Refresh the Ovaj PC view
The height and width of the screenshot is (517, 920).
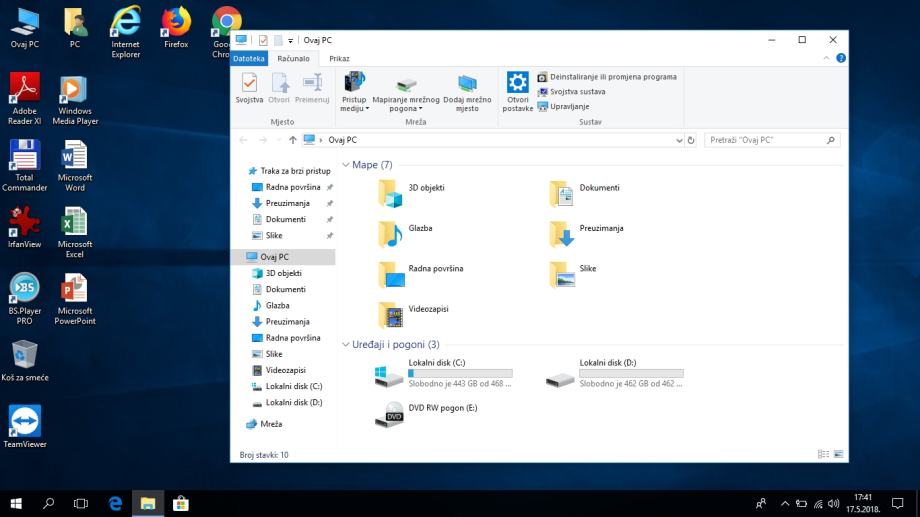691,140
